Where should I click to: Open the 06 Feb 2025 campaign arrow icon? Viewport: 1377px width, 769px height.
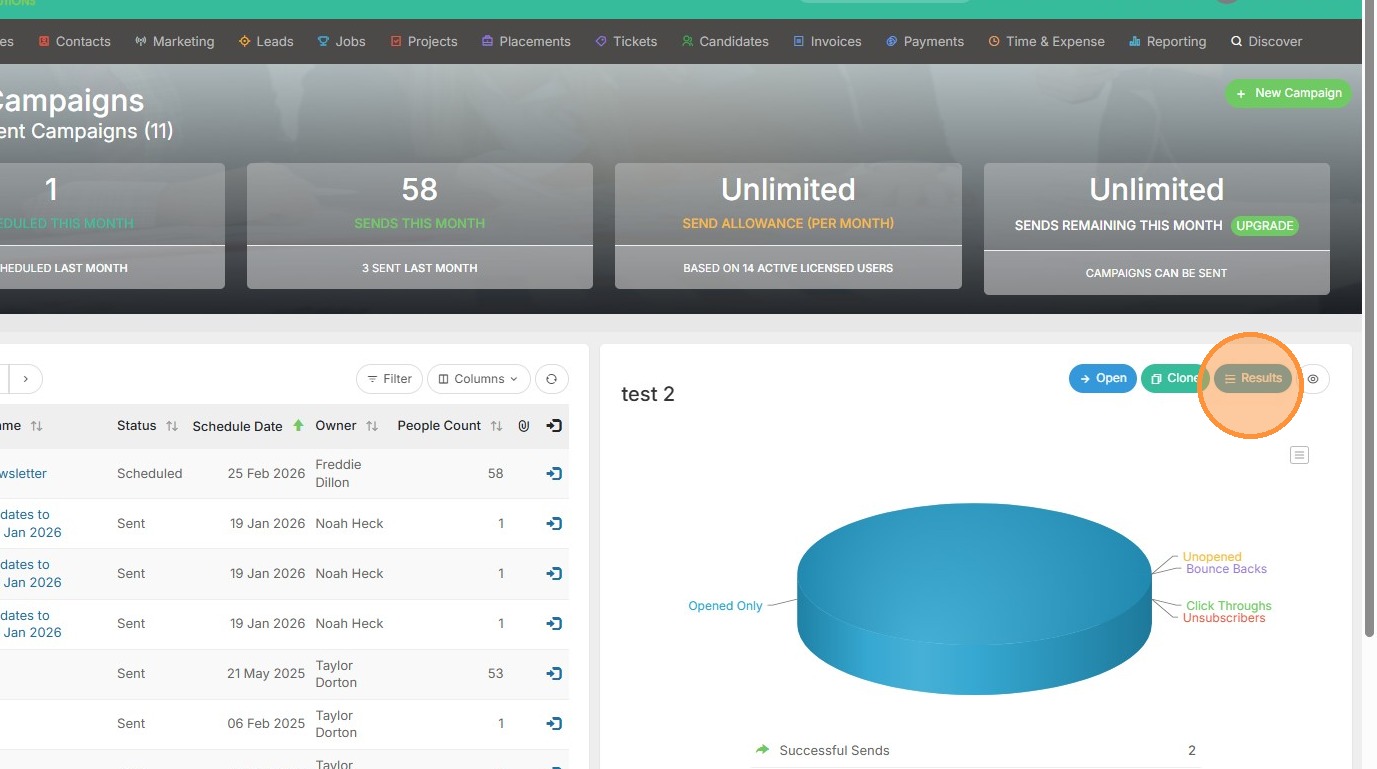tap(554, 723)
